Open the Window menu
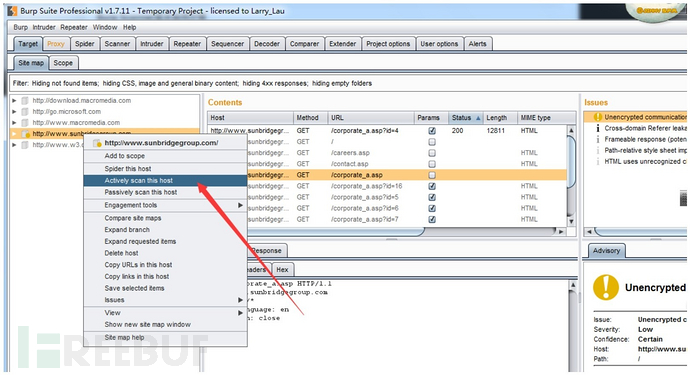This screenshot has width=690, height=375. pos(105,27)
